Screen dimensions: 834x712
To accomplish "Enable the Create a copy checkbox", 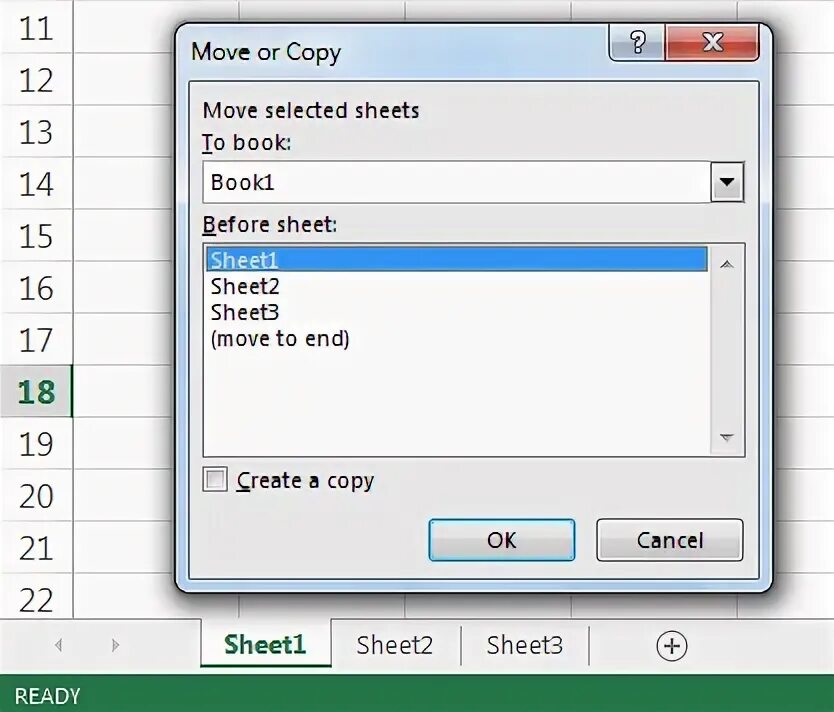I will pyautogui.click(x=215, y=479).
